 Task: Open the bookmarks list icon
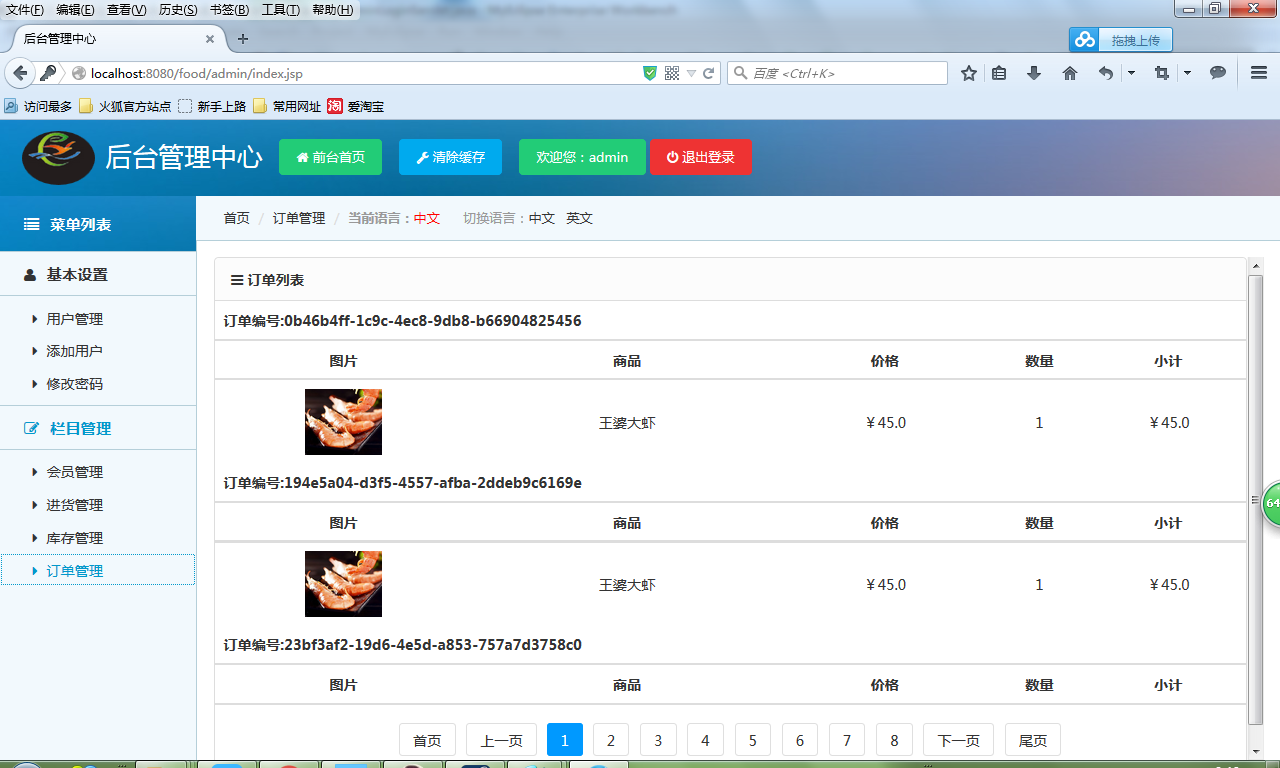click(x=998, y=73)
